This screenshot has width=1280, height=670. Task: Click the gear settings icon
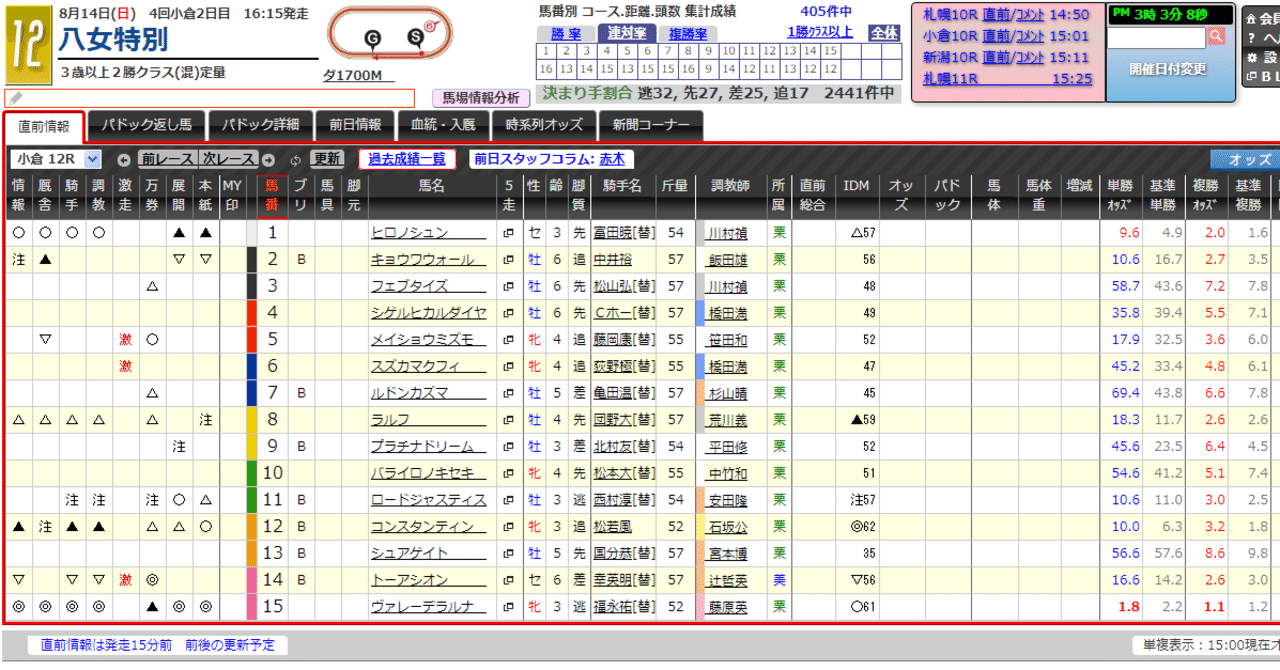click(x=1251, y=57)
